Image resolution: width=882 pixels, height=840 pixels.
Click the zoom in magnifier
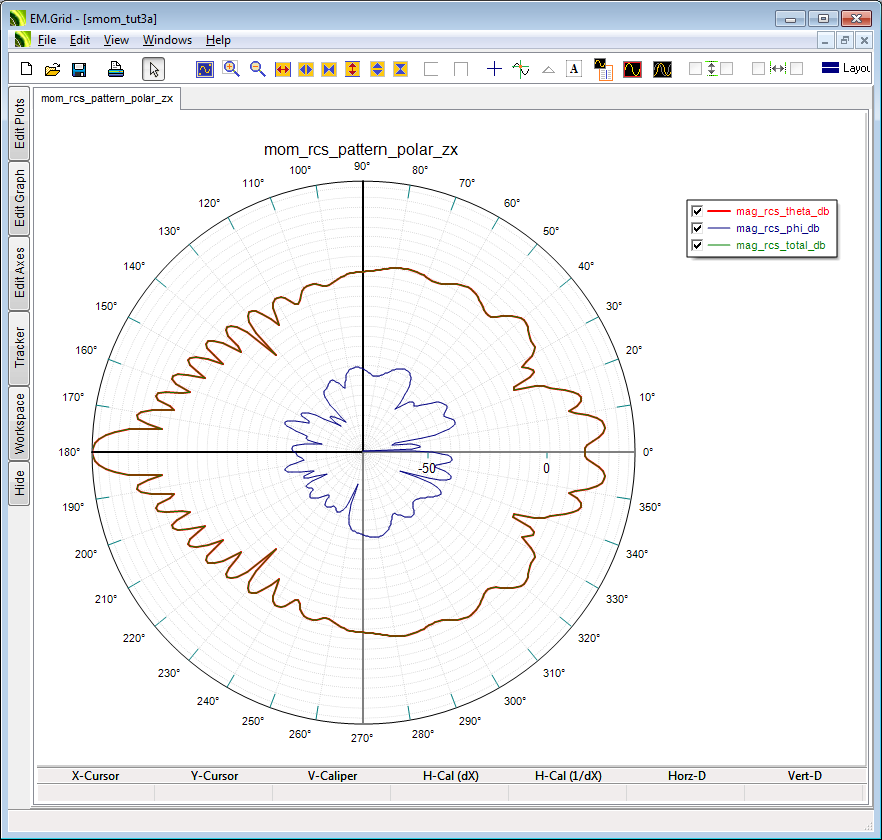(231, 69)
